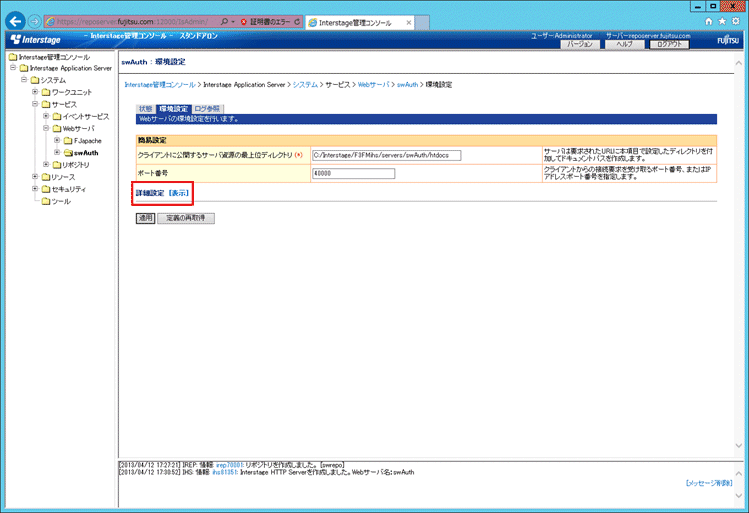The image size is (749, 513).
Task: Open message link ihs81351
Action: click(x=225, y=472)
